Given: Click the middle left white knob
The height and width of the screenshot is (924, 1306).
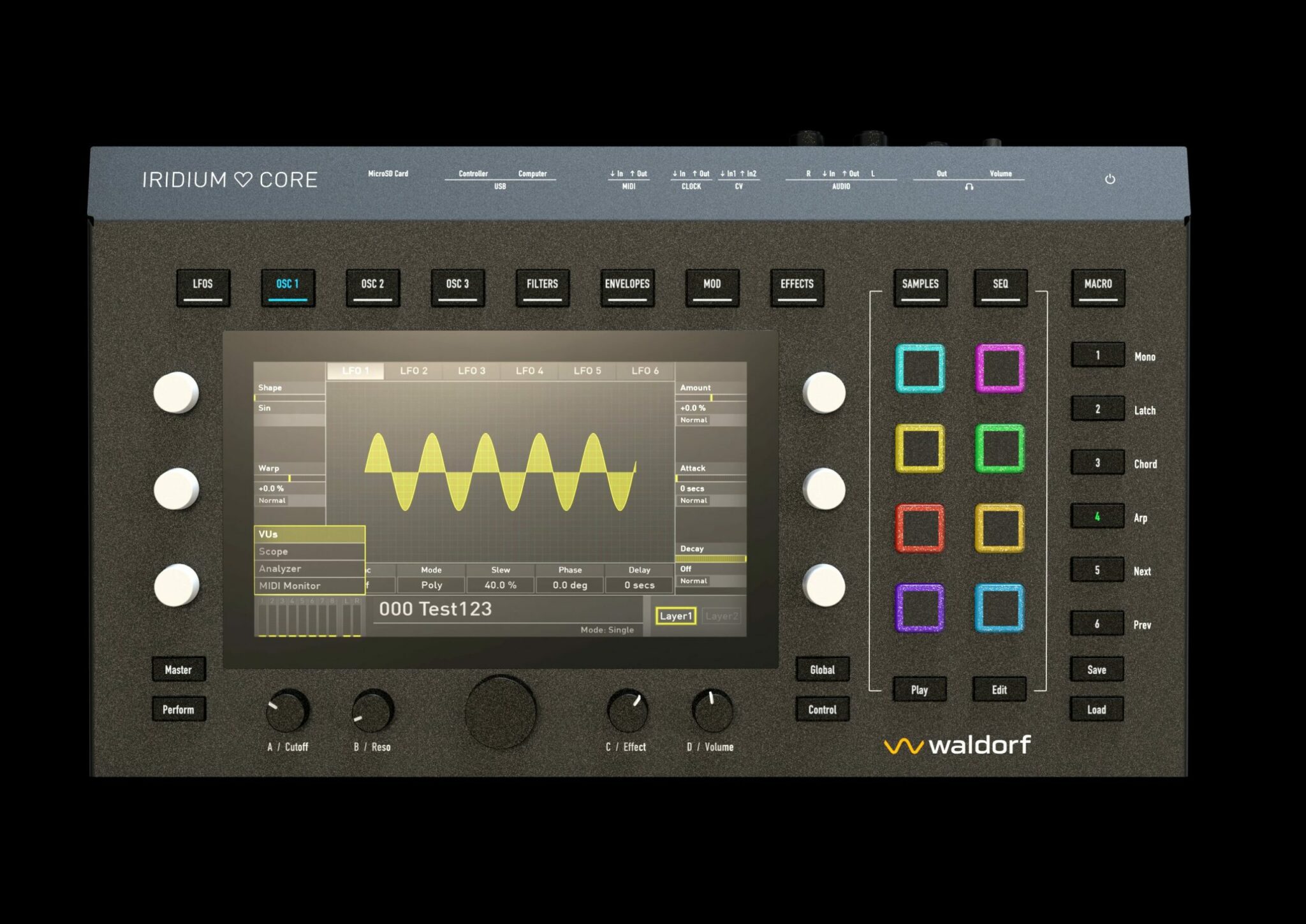Looking at the screenshot, I should (x=176, y=488).
